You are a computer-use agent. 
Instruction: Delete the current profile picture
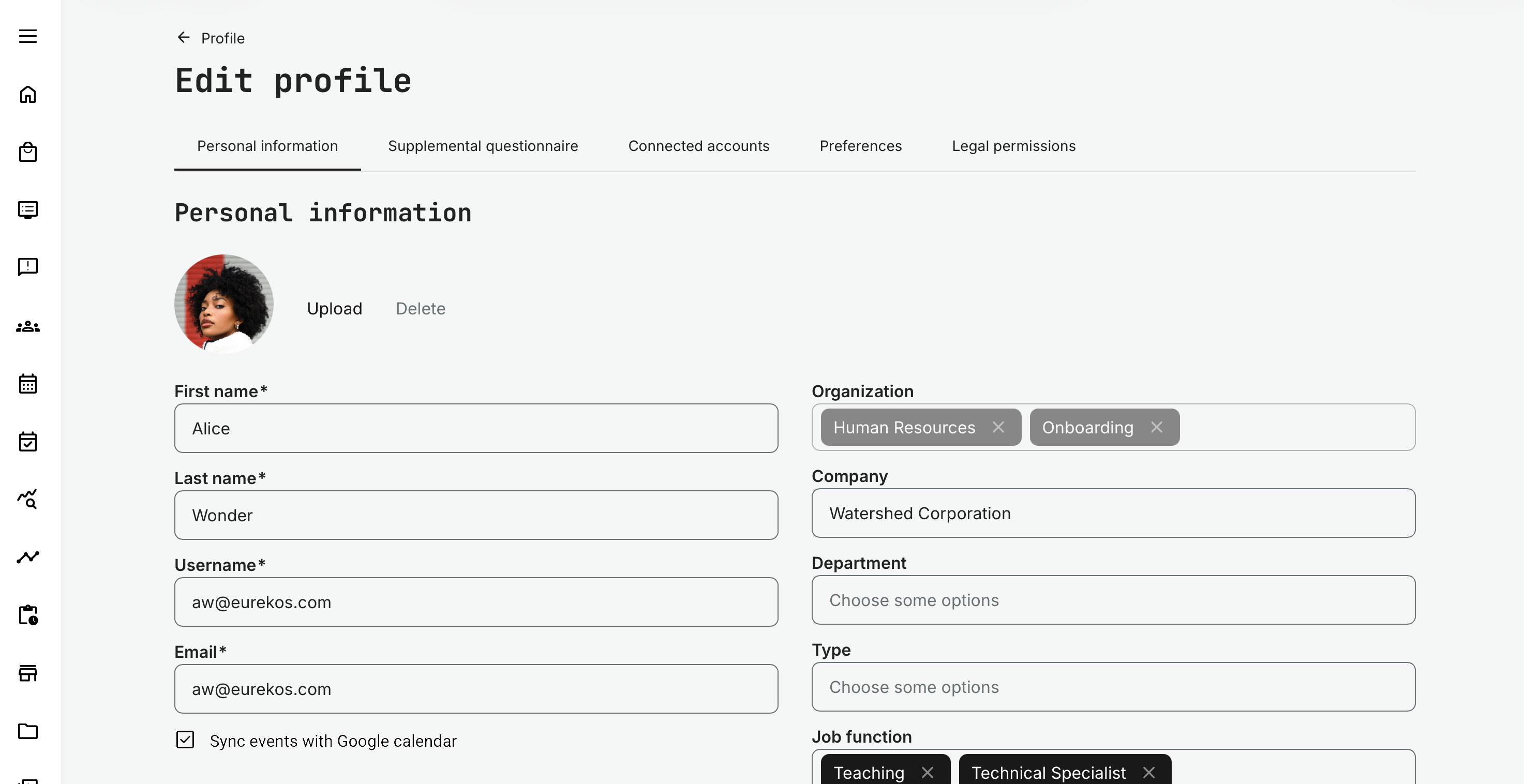point(420,308)
